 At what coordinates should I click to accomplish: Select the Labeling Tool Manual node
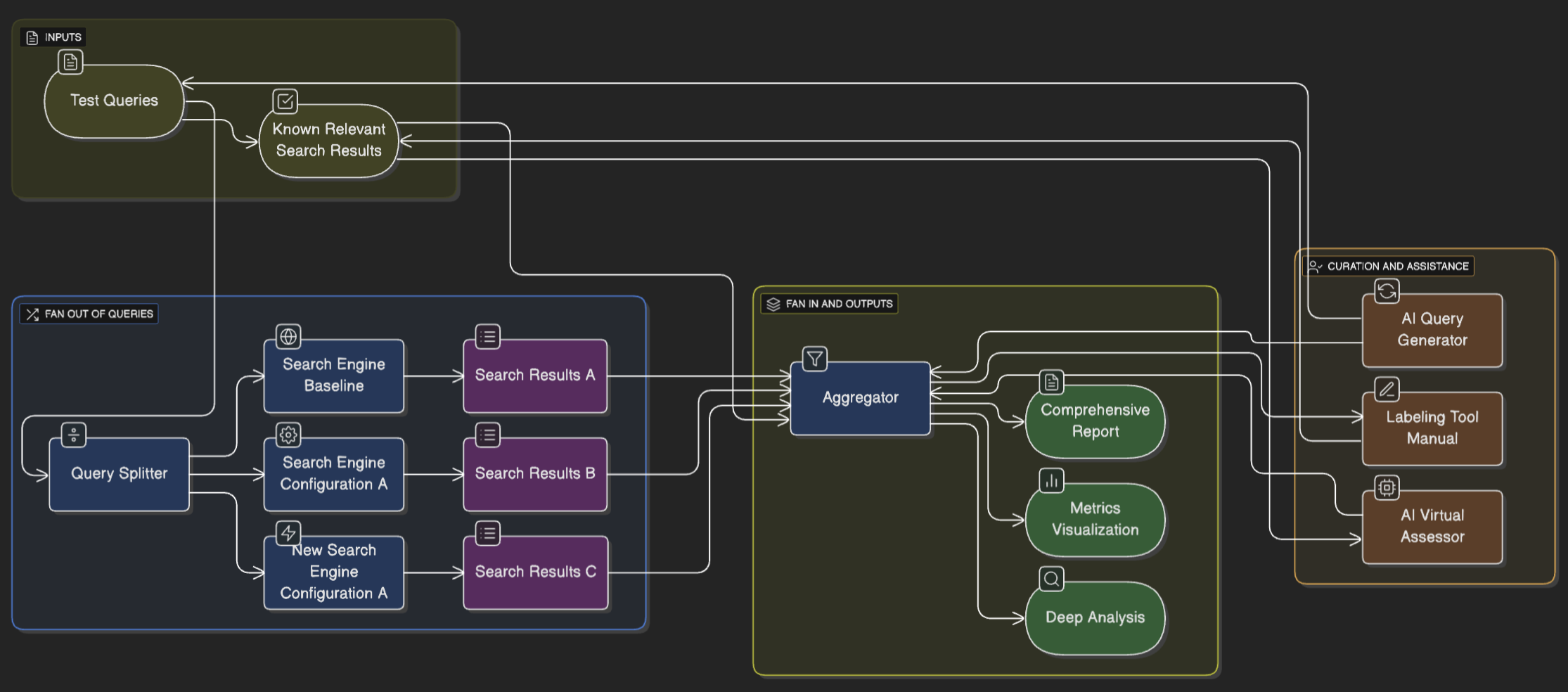click(1432, 429)
